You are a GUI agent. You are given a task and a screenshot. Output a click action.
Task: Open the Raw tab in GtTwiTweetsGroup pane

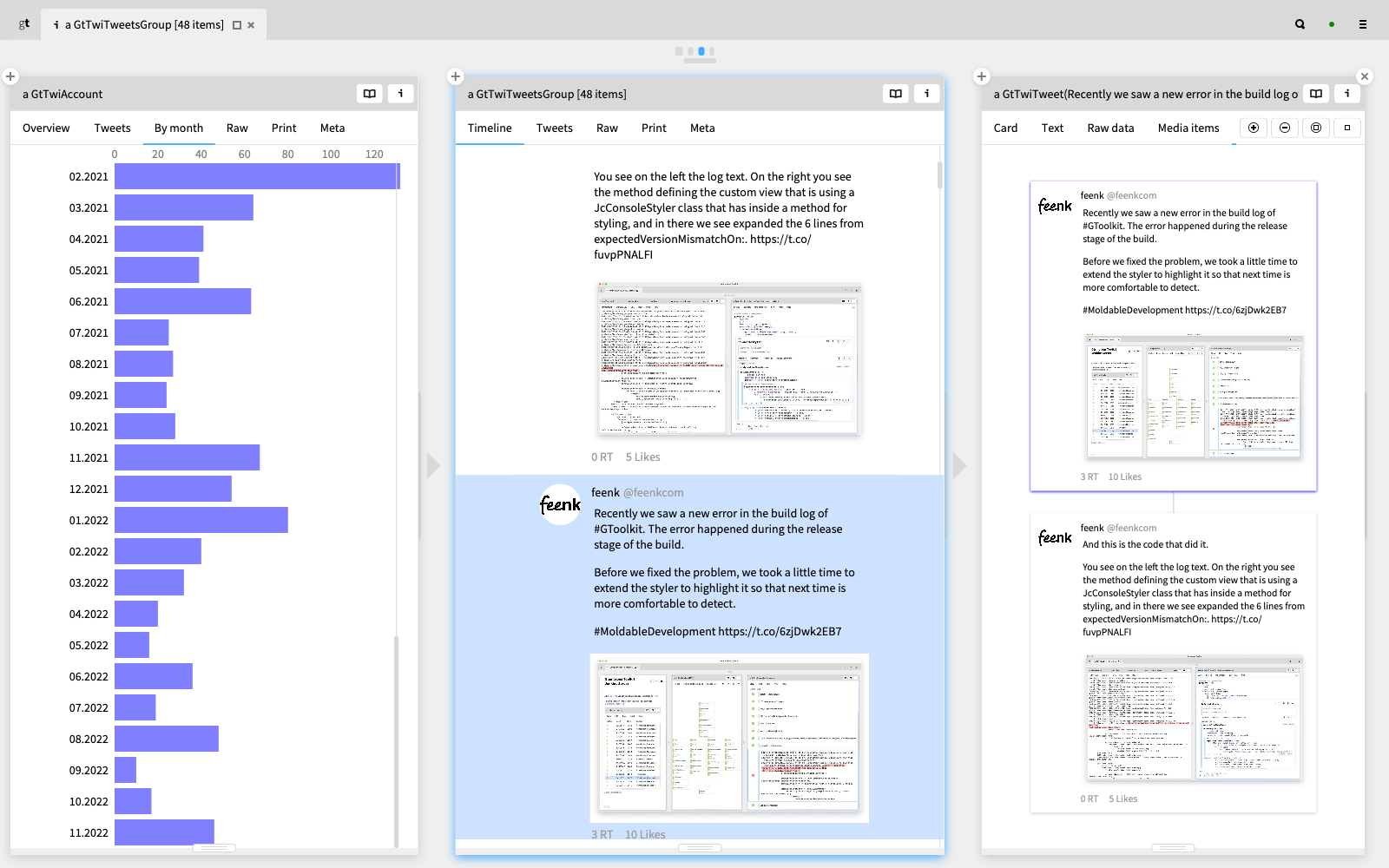607,128
